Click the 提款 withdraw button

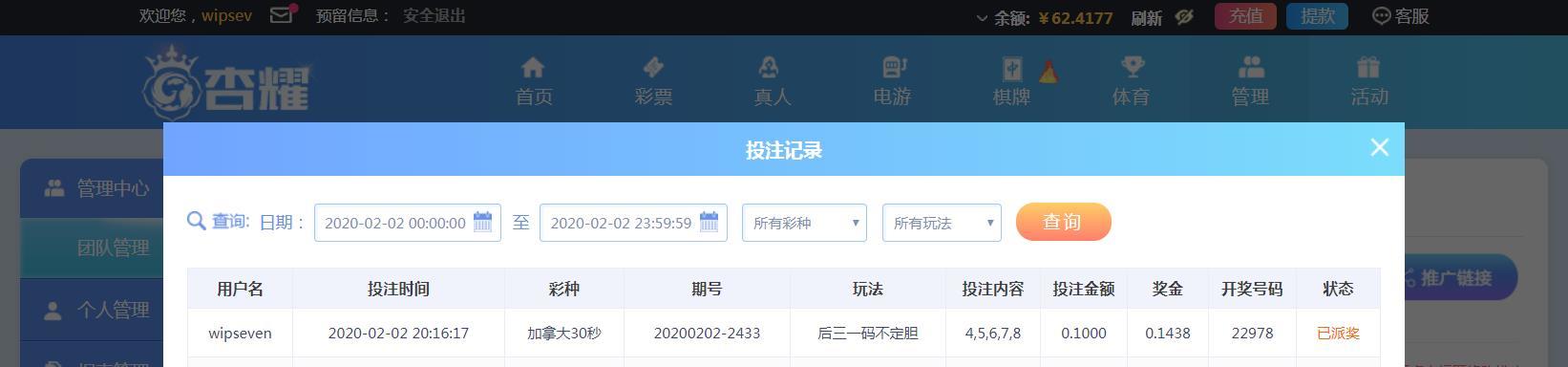pos(1317,16)
